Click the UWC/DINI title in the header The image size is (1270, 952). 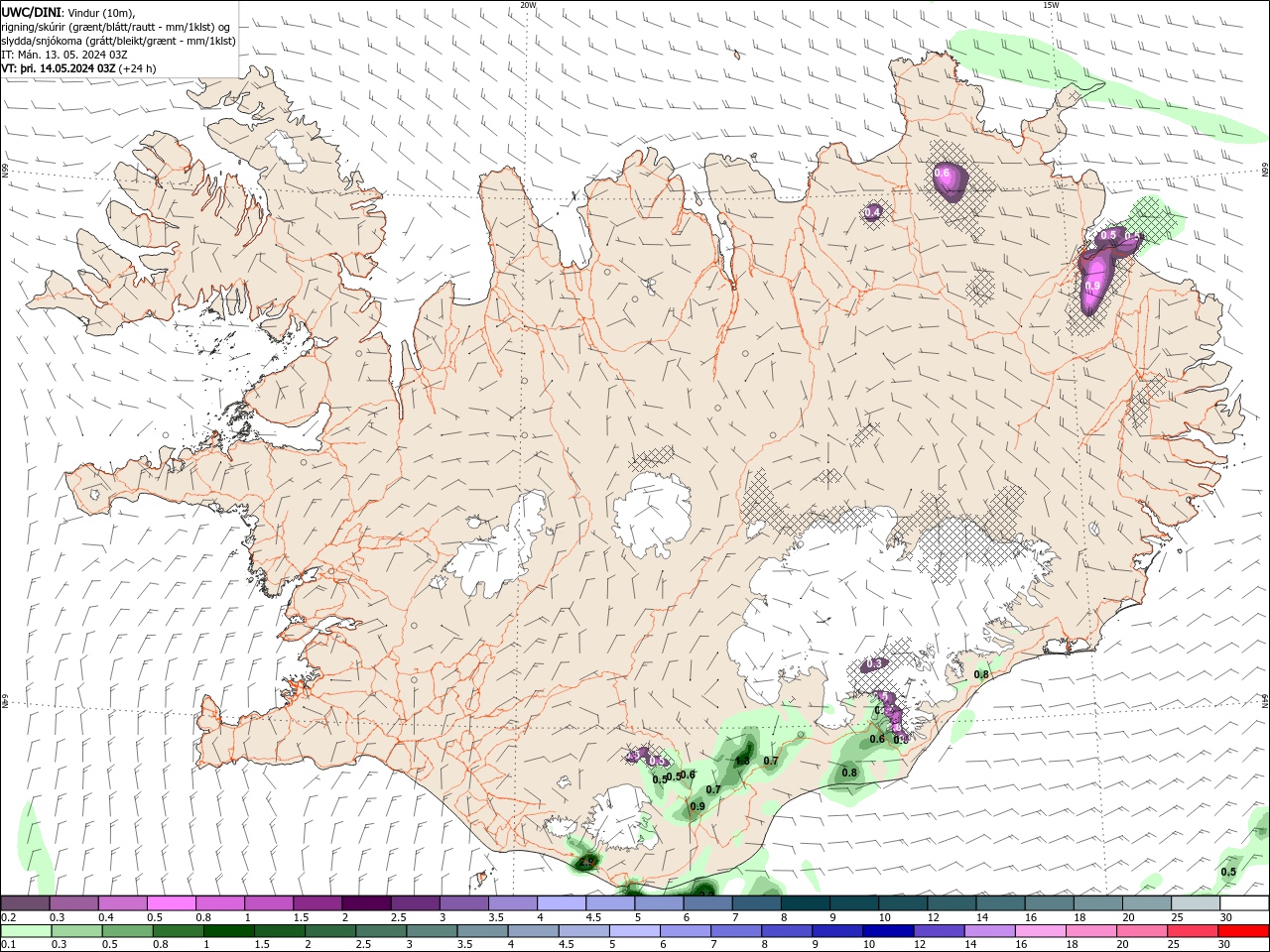pyautogui.click(x=30, y=11)
